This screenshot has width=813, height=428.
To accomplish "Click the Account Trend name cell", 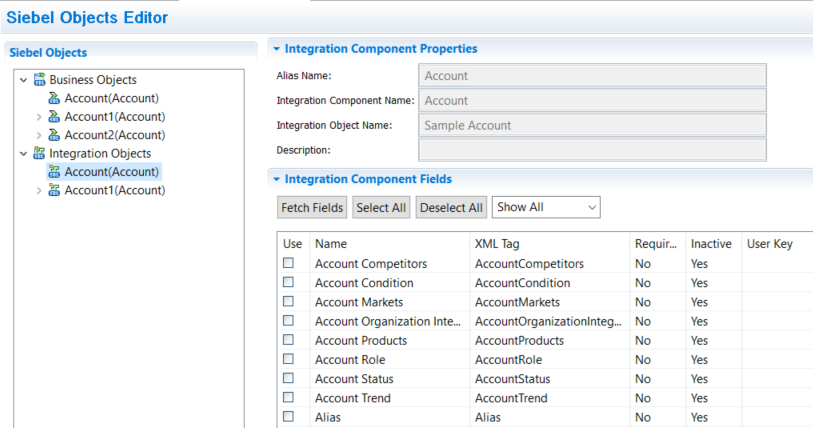I will [x=353, y=398].
